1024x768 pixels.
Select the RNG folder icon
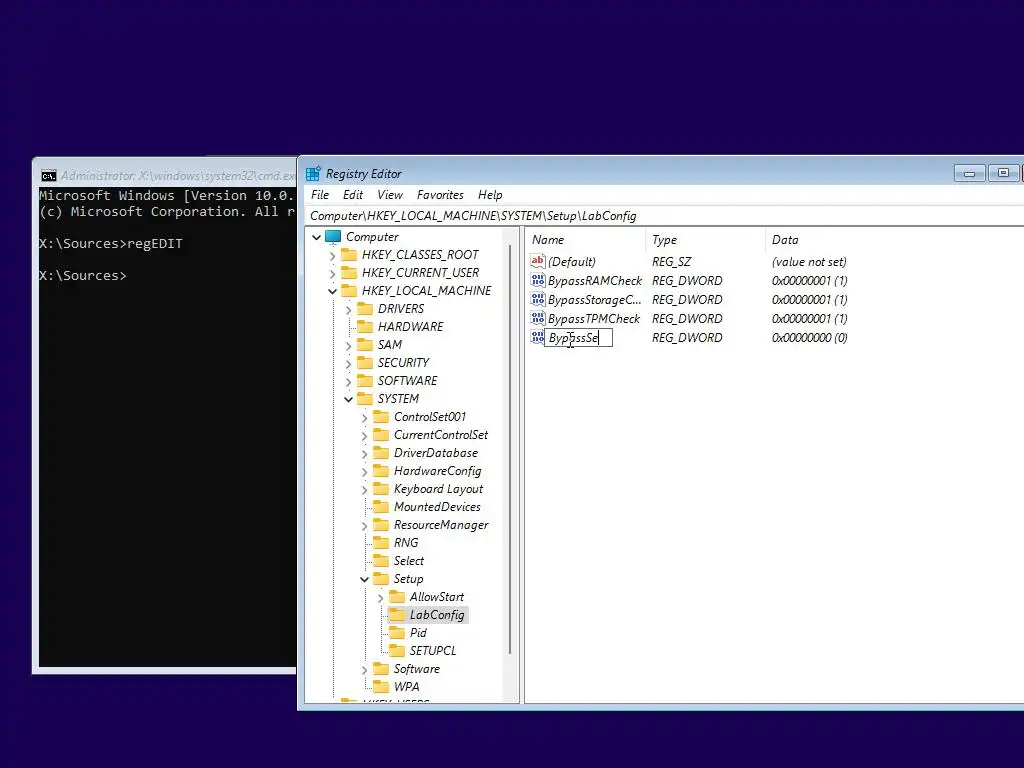[x=381, y=543]
